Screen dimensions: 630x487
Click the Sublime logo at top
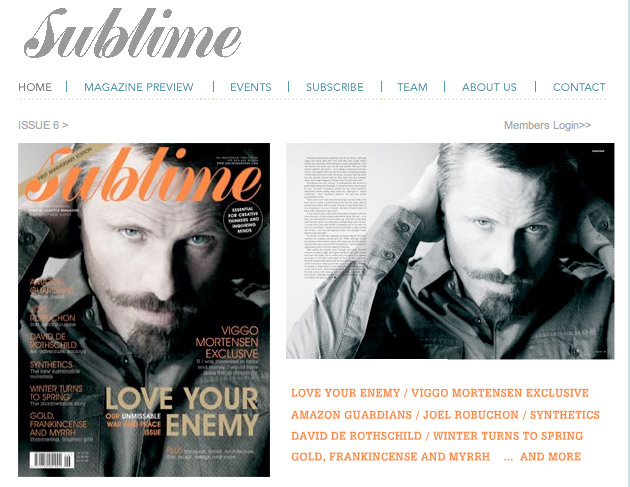[x=133, y=33]
